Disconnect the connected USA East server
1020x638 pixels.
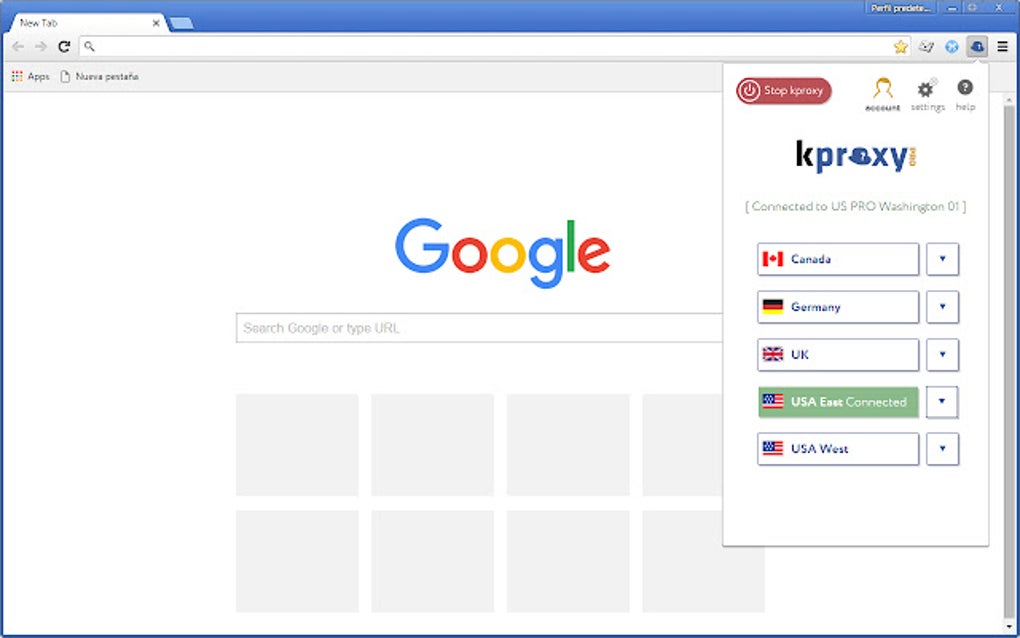(837, 401)
